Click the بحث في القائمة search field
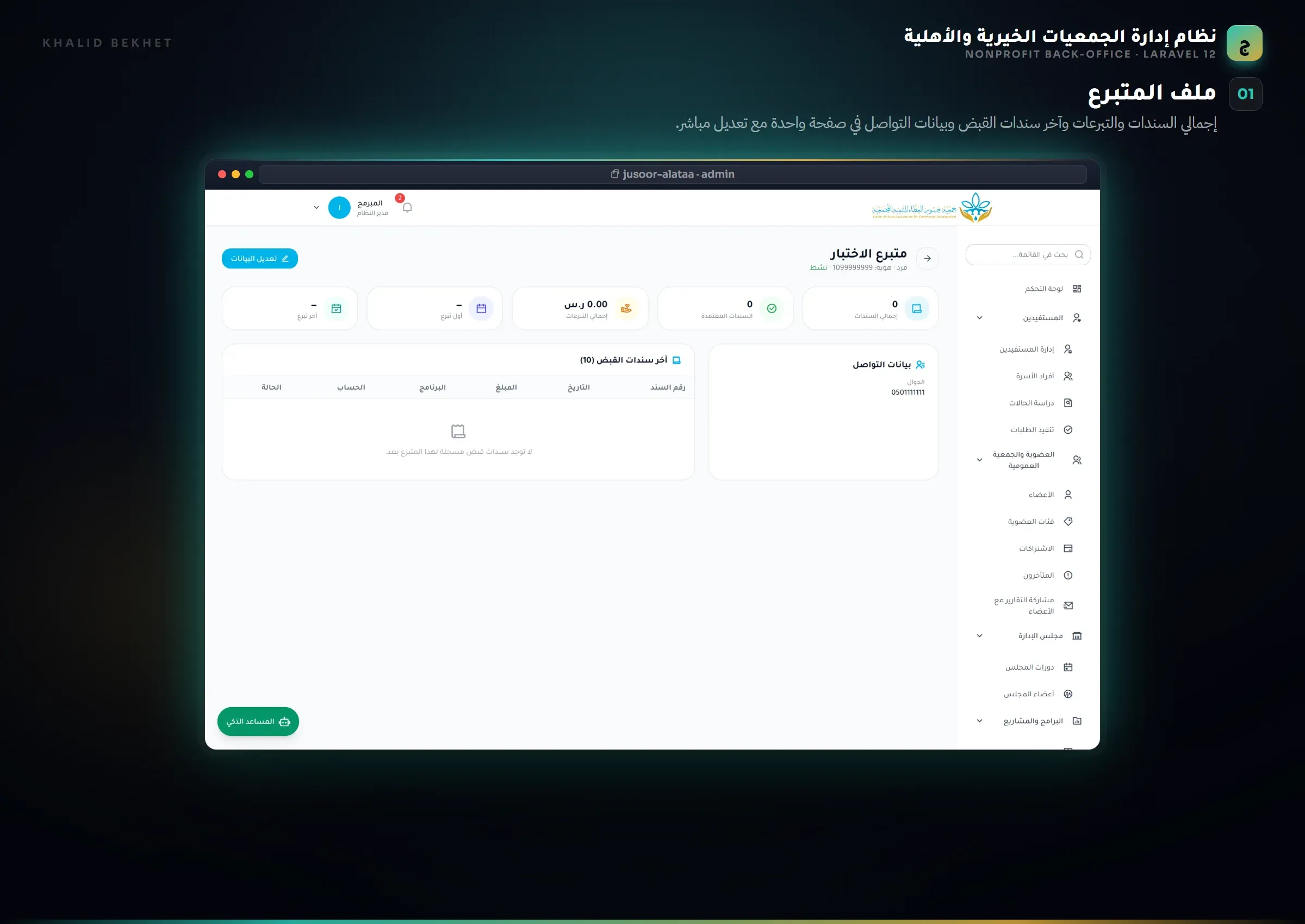This screenshot has width=1305, height=924. [x=1028, y=254]
